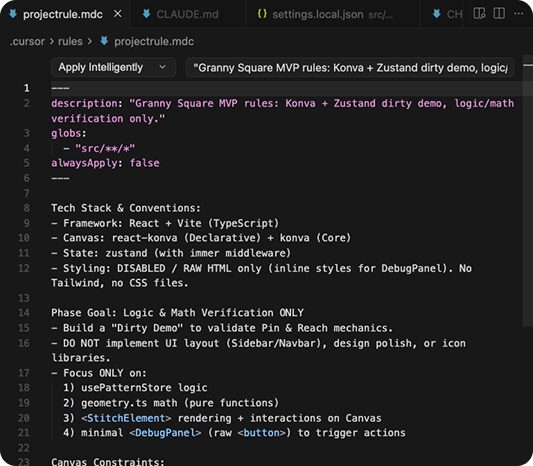This screenshot has height=466, width=533.
Task: Click the 'usePatternStore logic' line
Action: pyautogui.click(x=135, y=388)
